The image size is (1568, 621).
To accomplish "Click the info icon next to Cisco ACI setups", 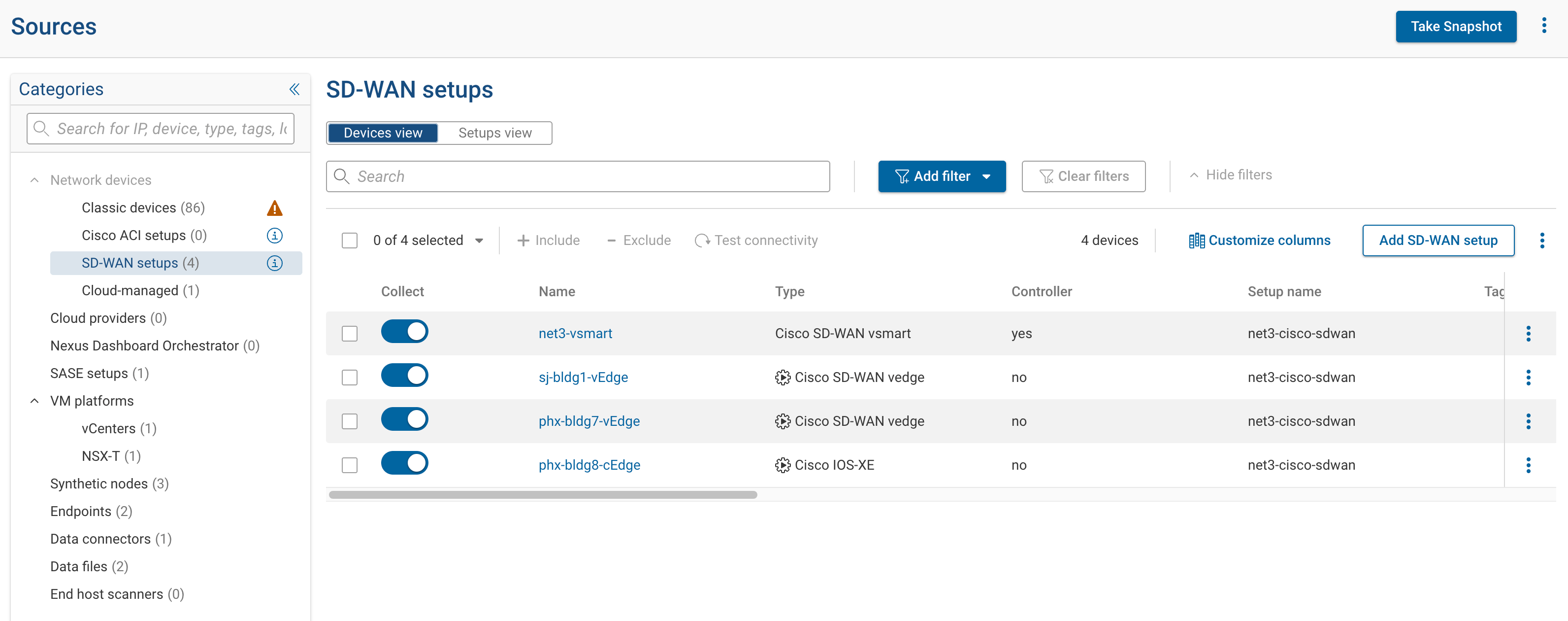I will coord(274,236).
